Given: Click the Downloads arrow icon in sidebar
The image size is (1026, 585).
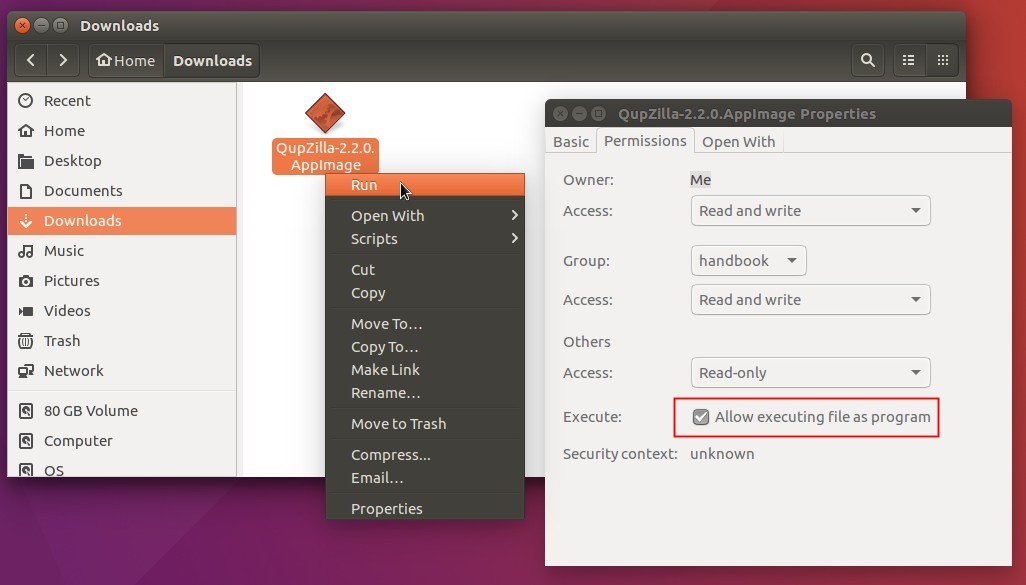Looking at the screenshot, I should click(26, 221).
